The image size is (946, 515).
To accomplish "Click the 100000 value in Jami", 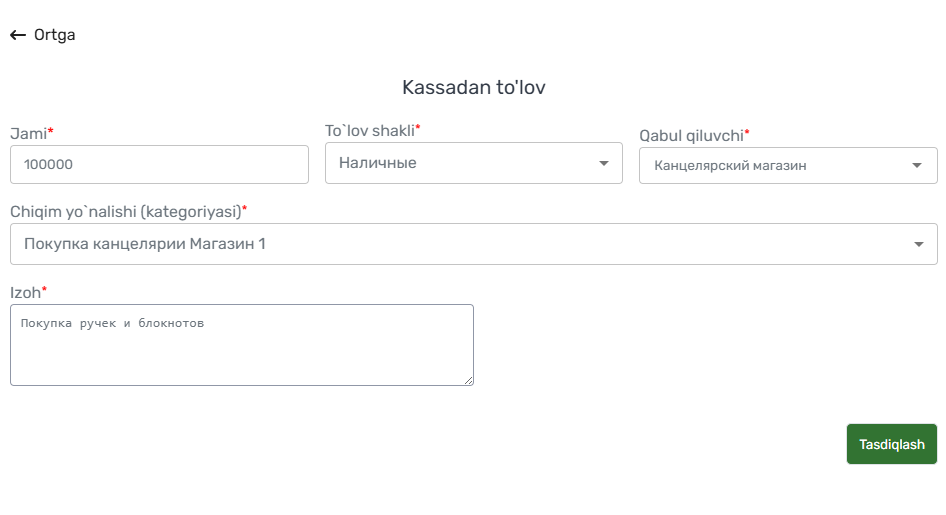I will (48, 164).
